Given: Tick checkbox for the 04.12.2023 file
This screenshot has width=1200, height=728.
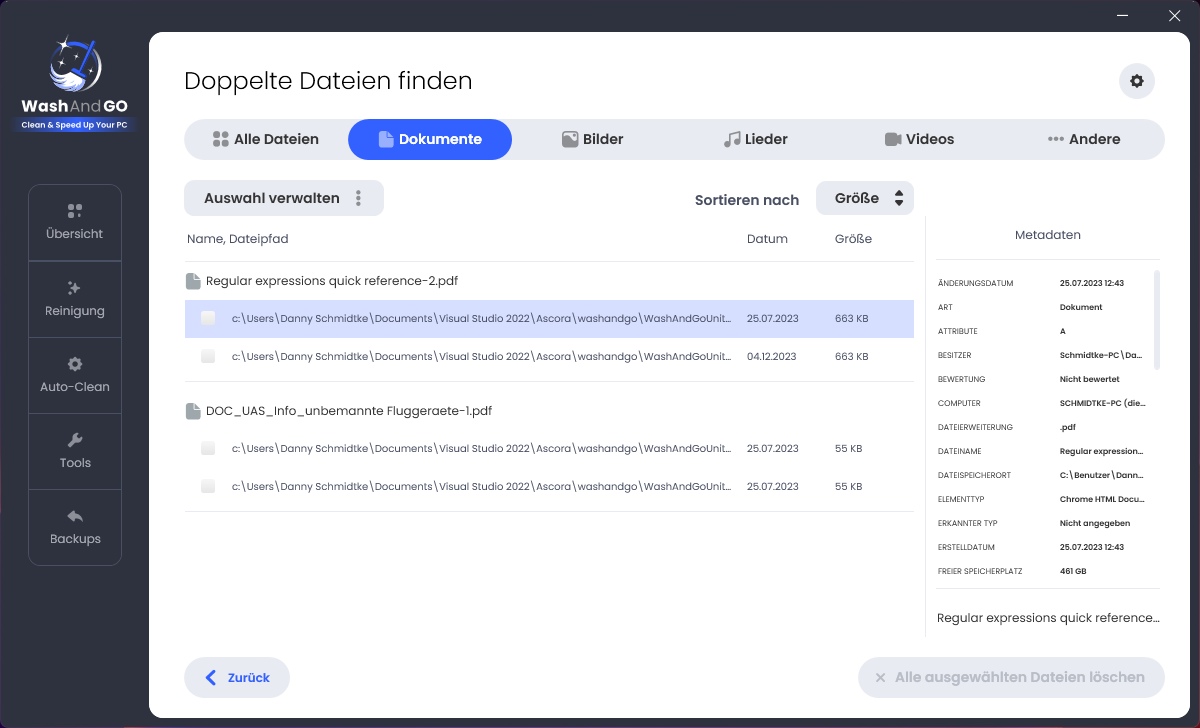Looking at the screenshot, I should pos(208,356).
